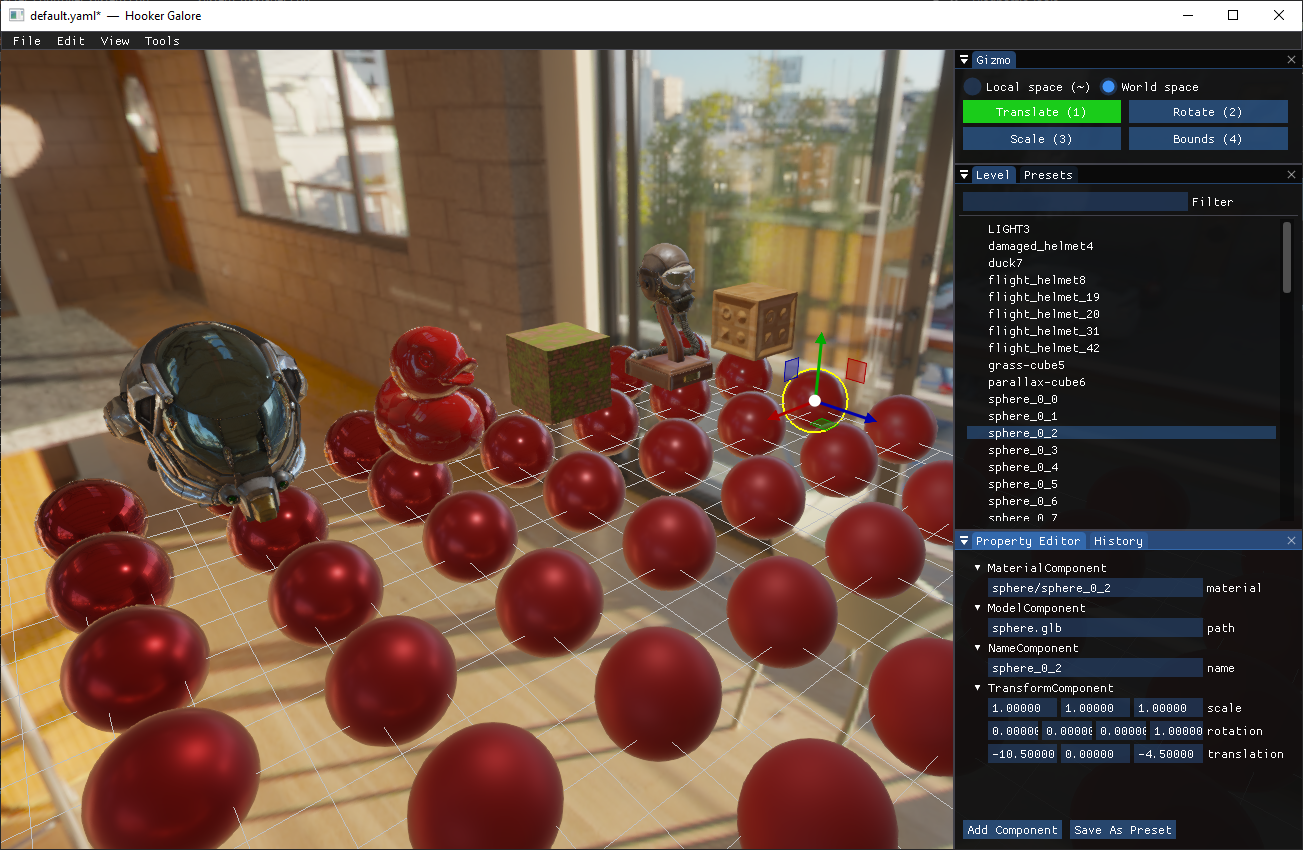The image size is (1303, 850).
Task: Click the name field sphere_0_2
Action: click(x=1095, y=668)
